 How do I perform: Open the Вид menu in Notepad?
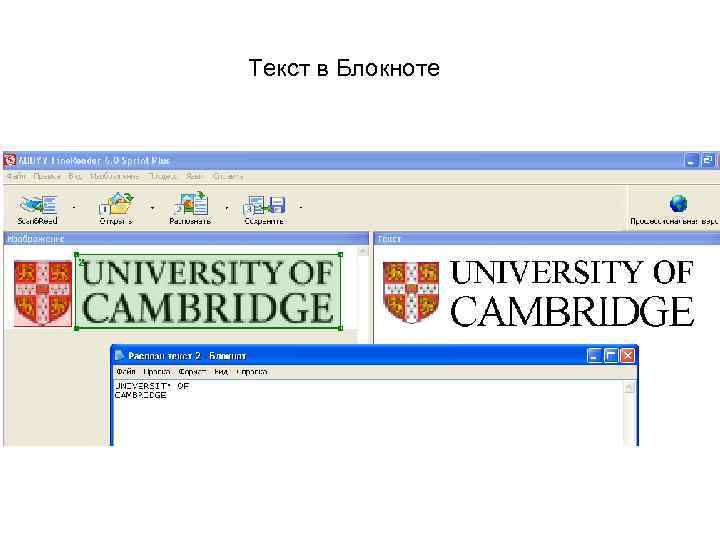(221, 371)
